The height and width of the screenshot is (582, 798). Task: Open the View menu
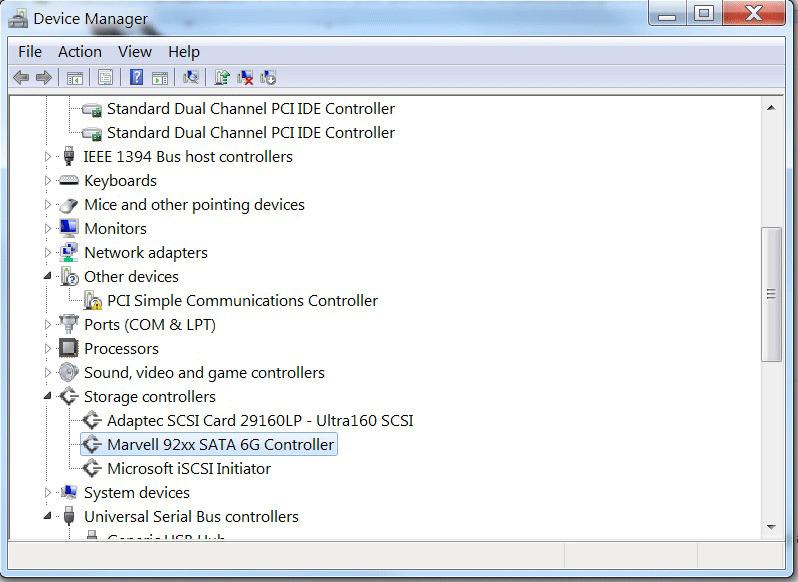point(135,52)
